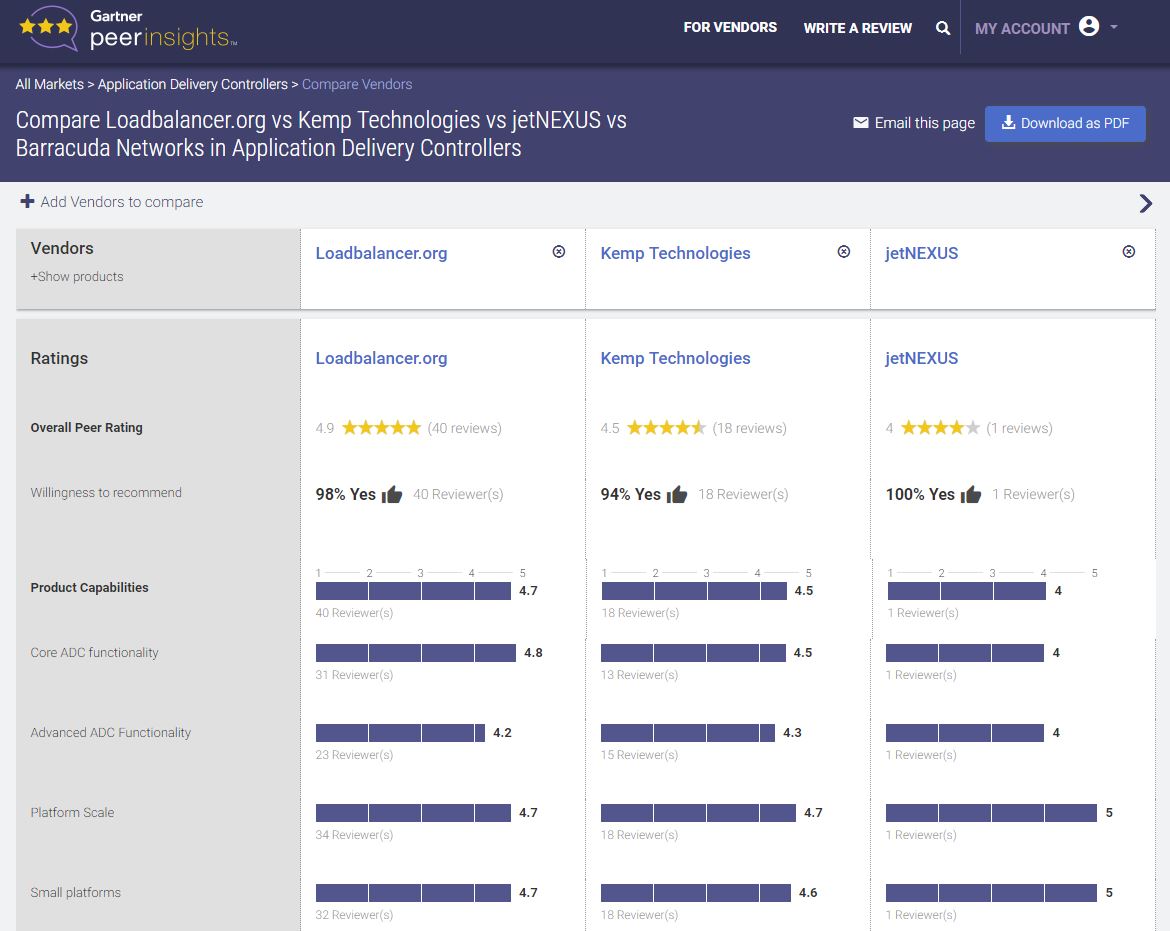Click the Loadbalancer.org five-star rating
Screen dimensions: 1170x931
(381, 427)
